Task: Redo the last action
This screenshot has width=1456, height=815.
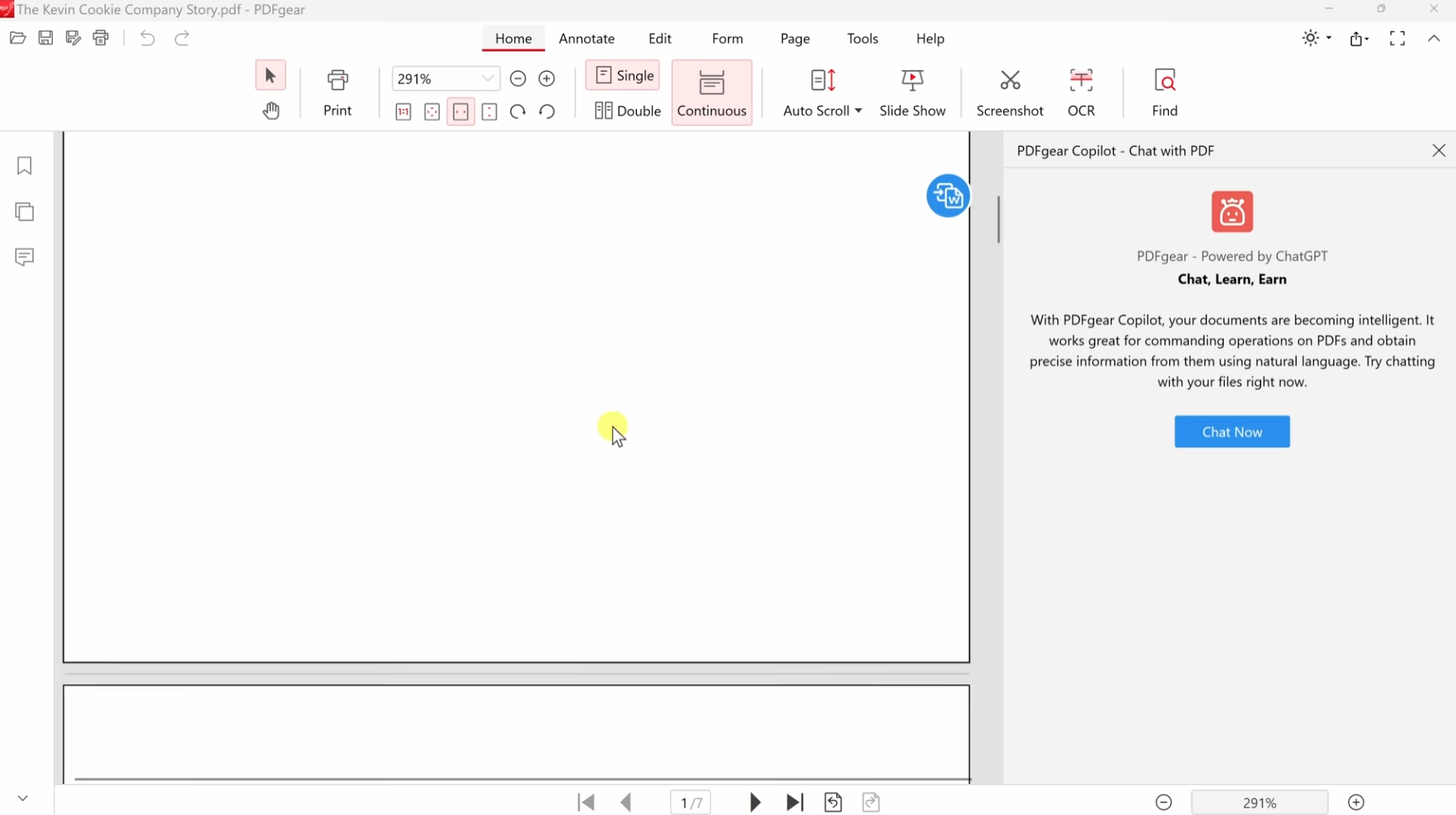Action: coord(182,38)
